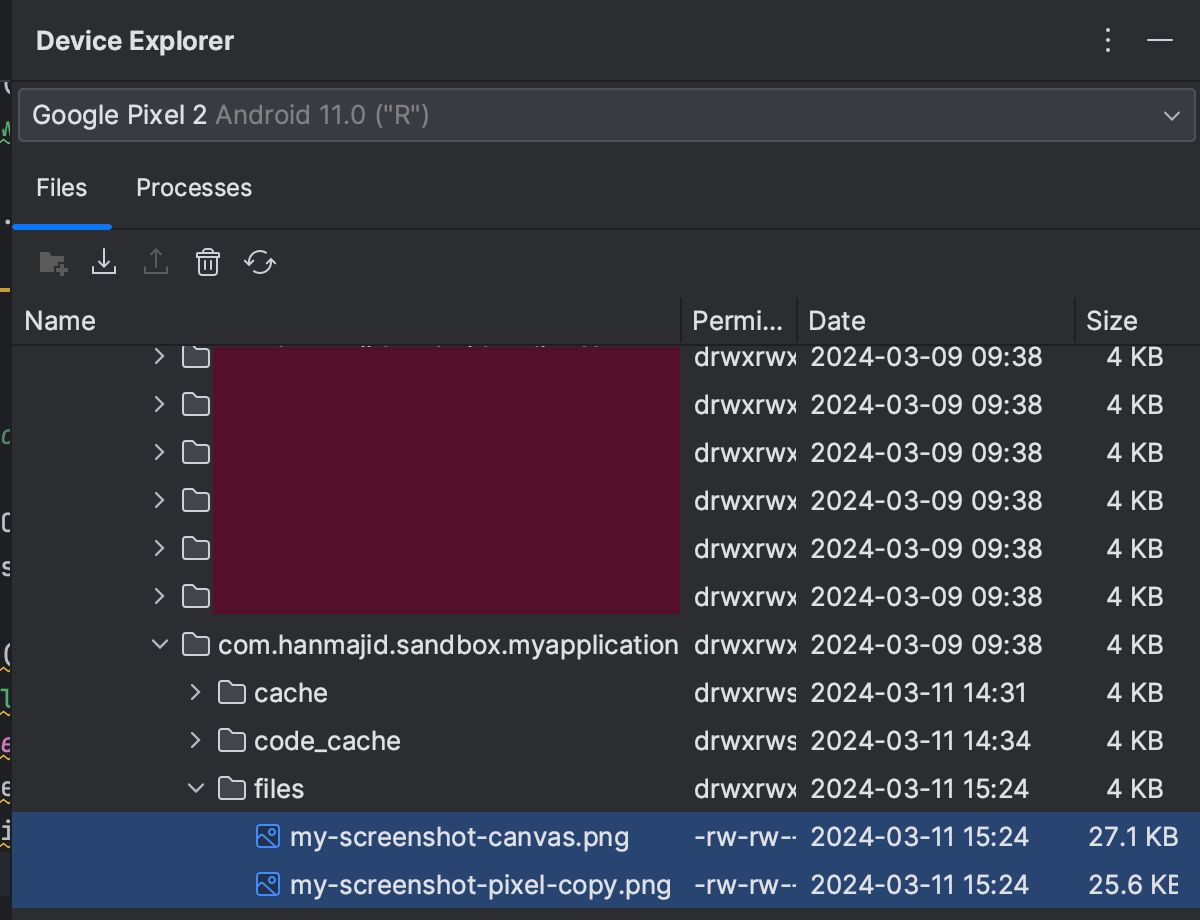Click the New Directory folder icon
The height and width of the screenshot is (920, 1200).
52,263
